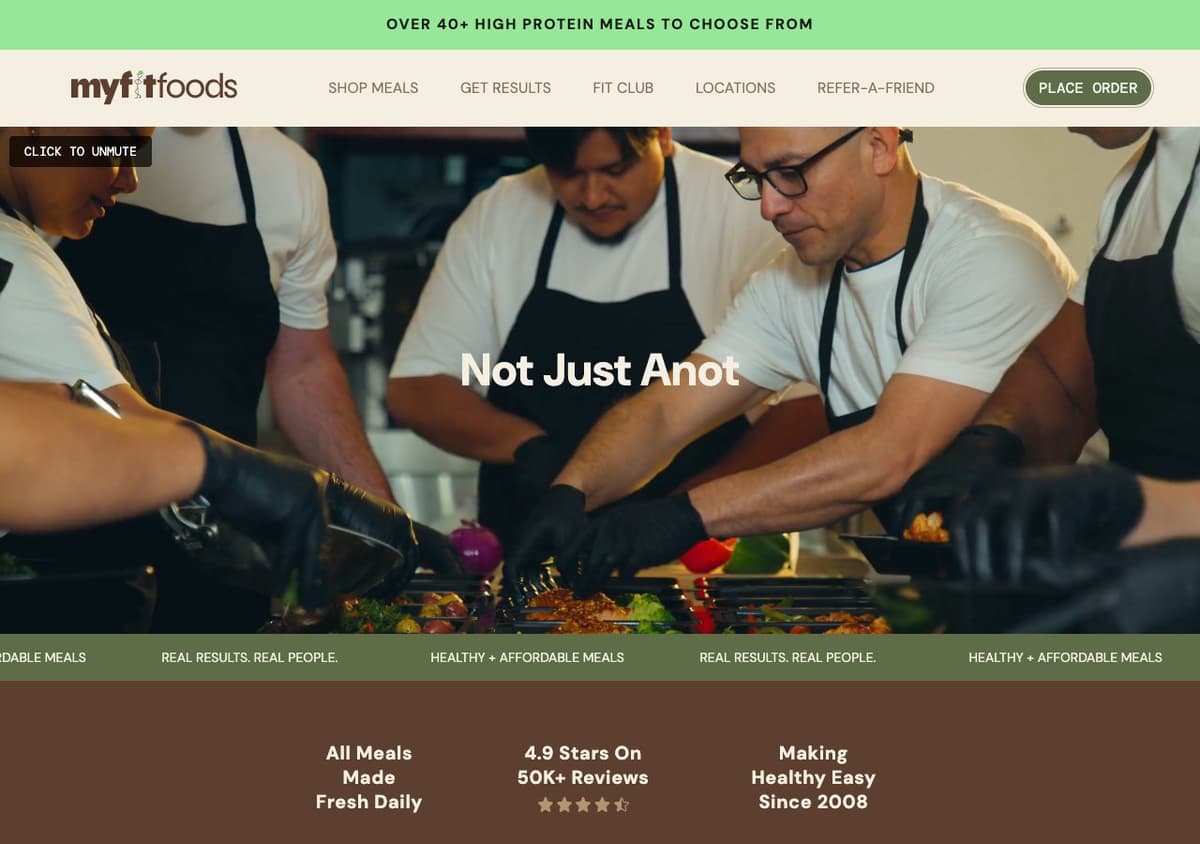Screen dimensions: 1200x844
Task: Open Refer-A-Friend page
Action: point(876,88)
